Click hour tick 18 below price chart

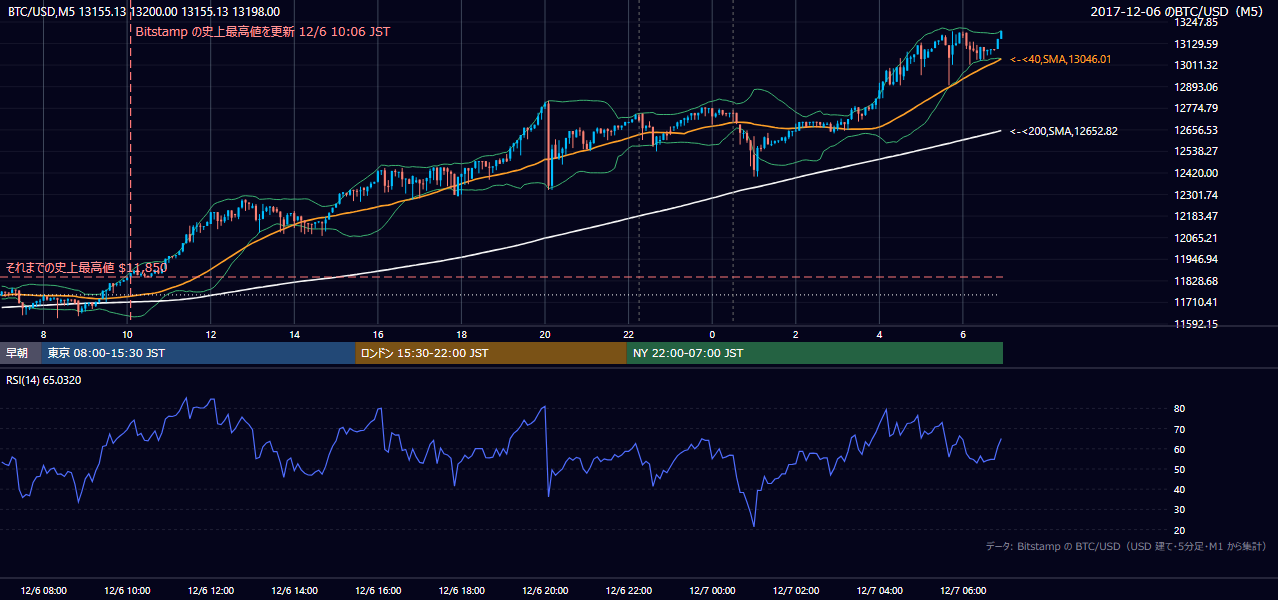[x=461, y=334]
